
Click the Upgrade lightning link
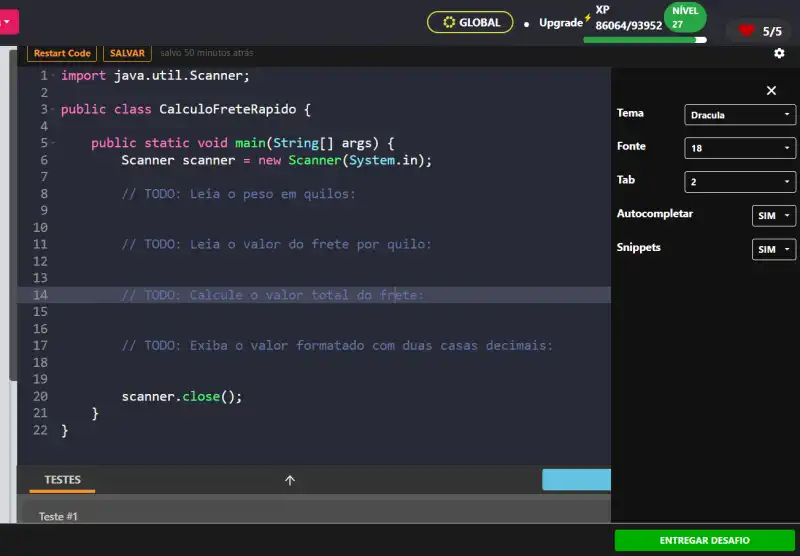point(565,22)
